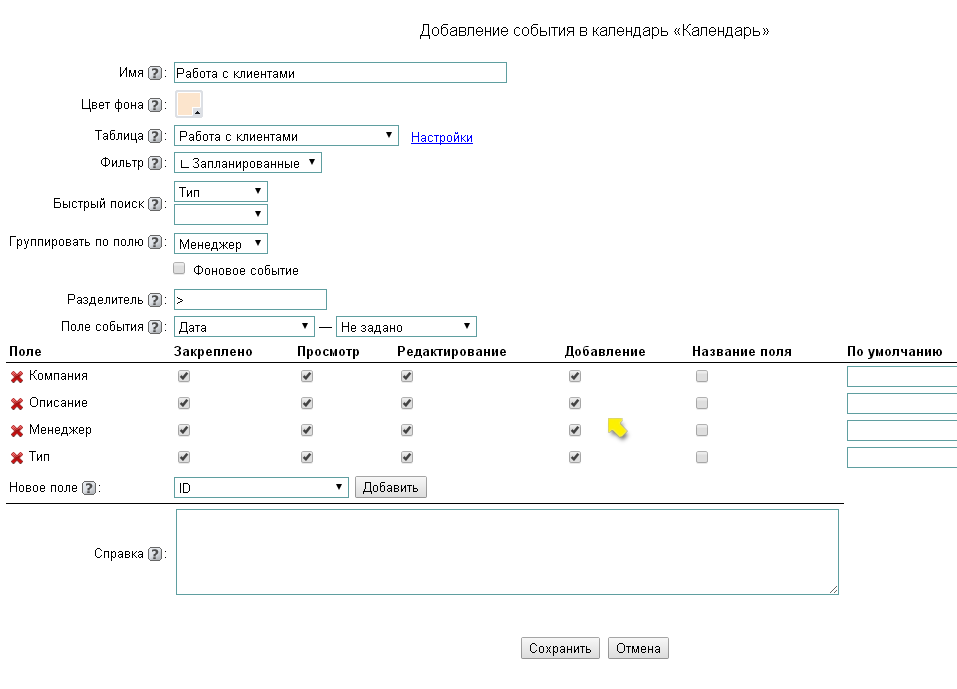Open the background color swatch picker
The width and height of the screenshot is (957, 689).
[189, 104]
